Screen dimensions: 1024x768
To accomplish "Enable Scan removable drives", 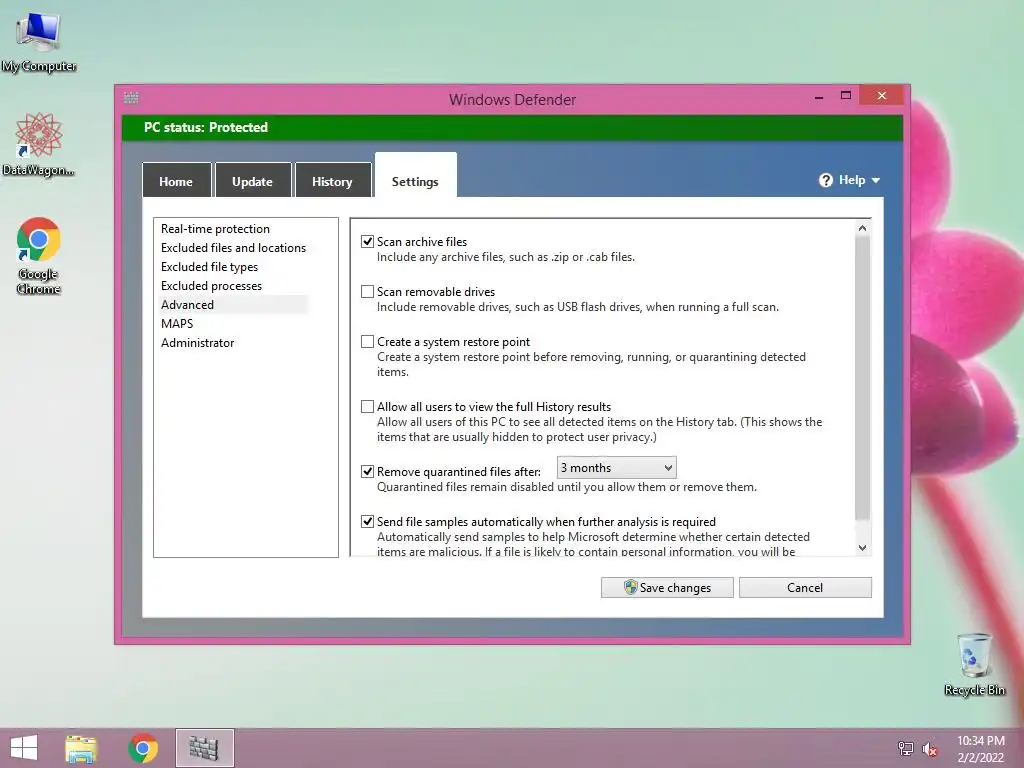I will click(368, 292).
